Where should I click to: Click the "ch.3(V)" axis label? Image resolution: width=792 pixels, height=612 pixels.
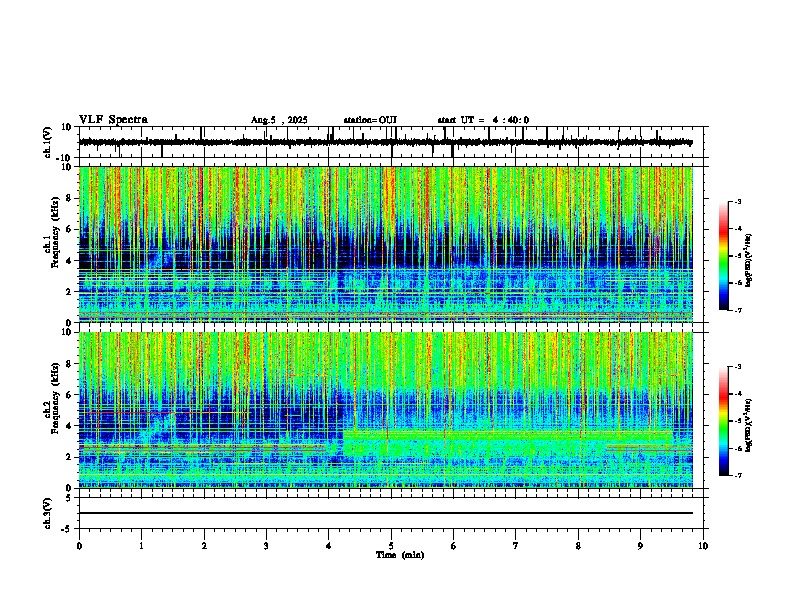coord(47,513)
